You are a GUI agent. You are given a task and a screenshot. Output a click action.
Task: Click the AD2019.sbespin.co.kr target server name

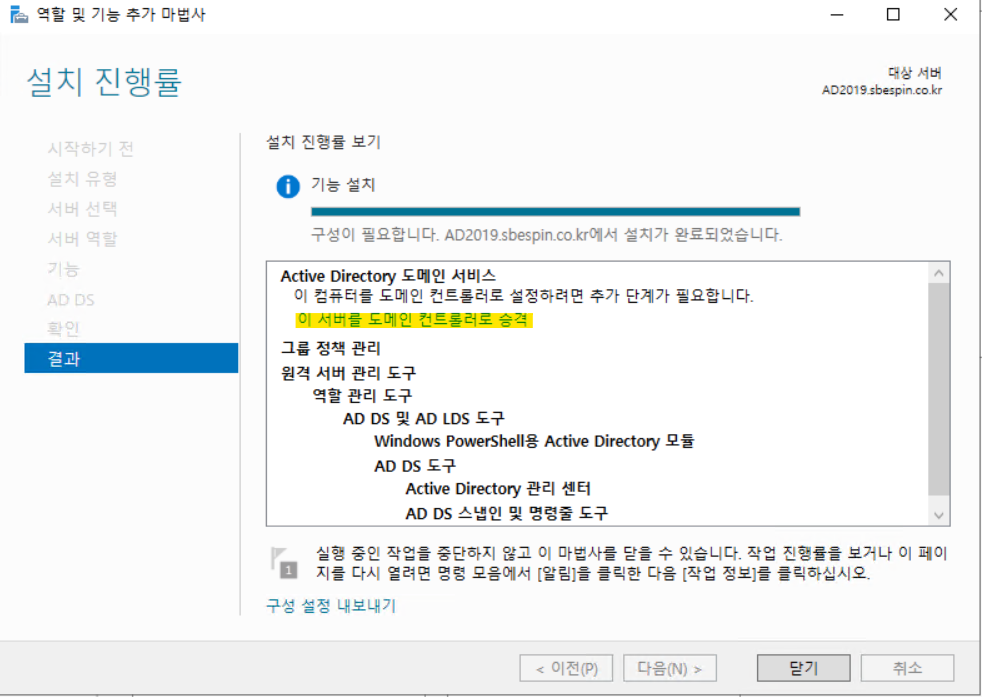pos(882,90)
